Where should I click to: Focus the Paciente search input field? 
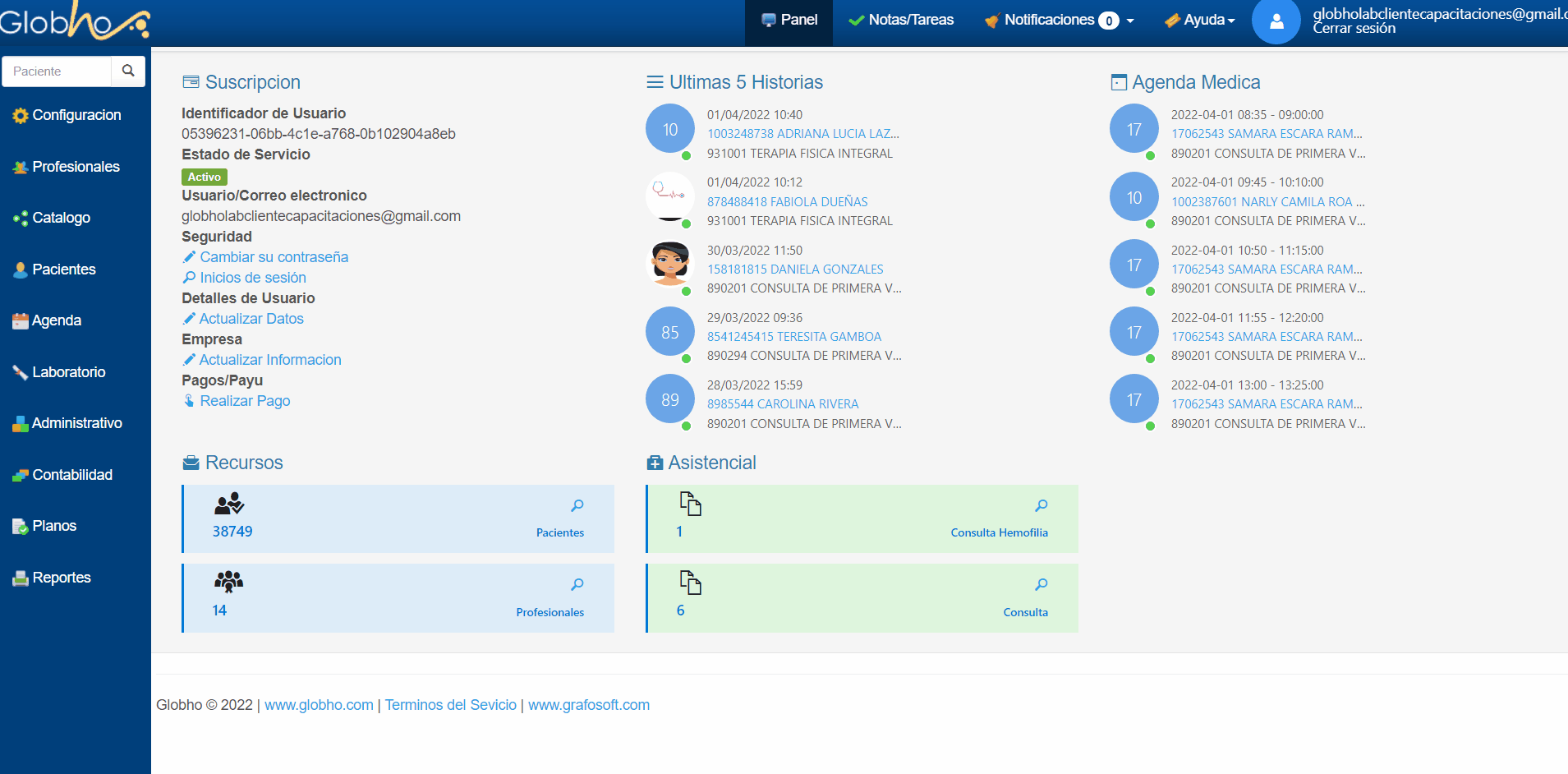(57, 71)
